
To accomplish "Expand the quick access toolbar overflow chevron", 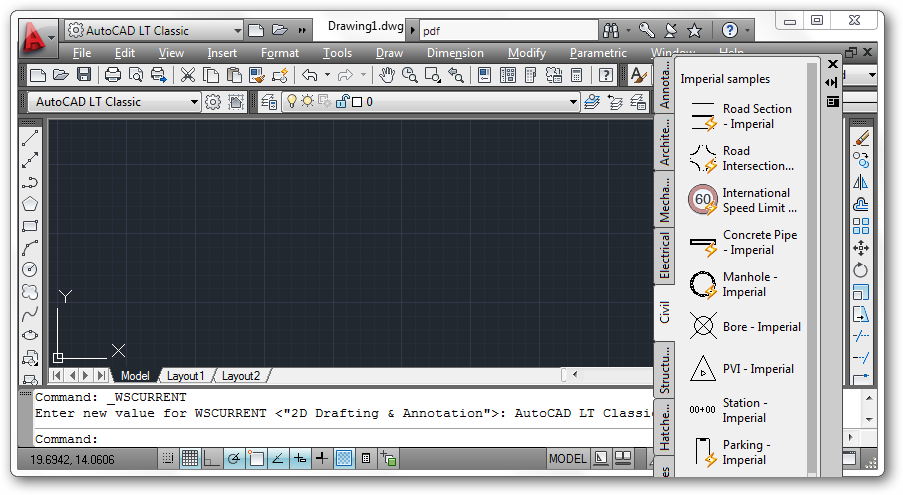I will click(302, 30).
